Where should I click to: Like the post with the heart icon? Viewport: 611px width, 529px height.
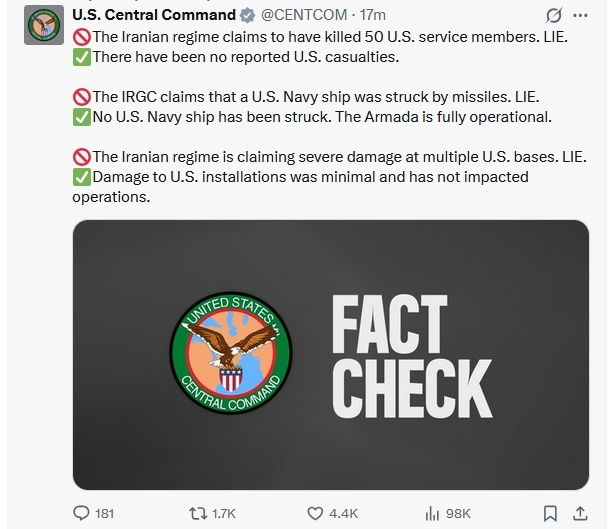(x=314, y=513)
